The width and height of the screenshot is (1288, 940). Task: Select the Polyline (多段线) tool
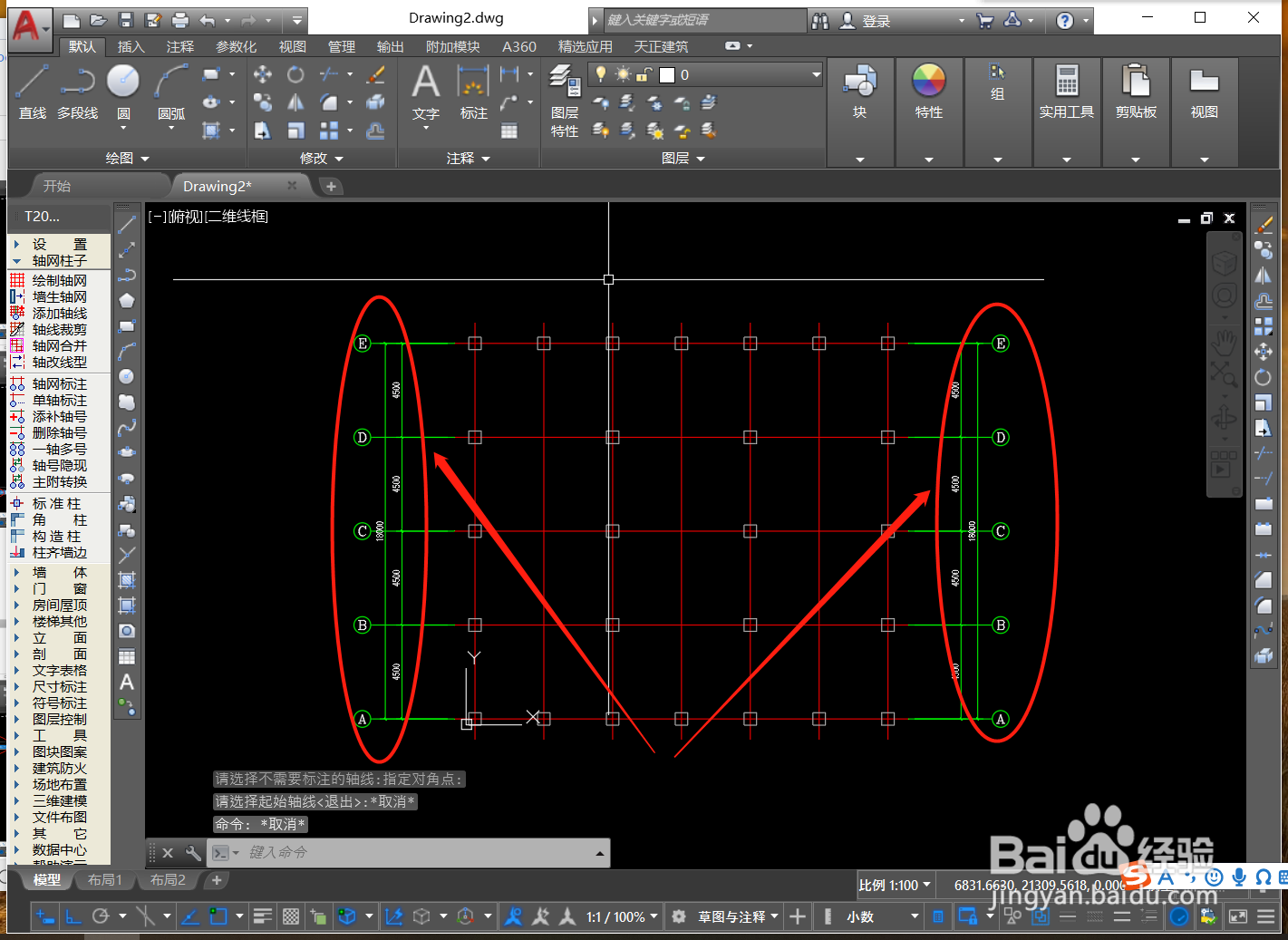77,92
